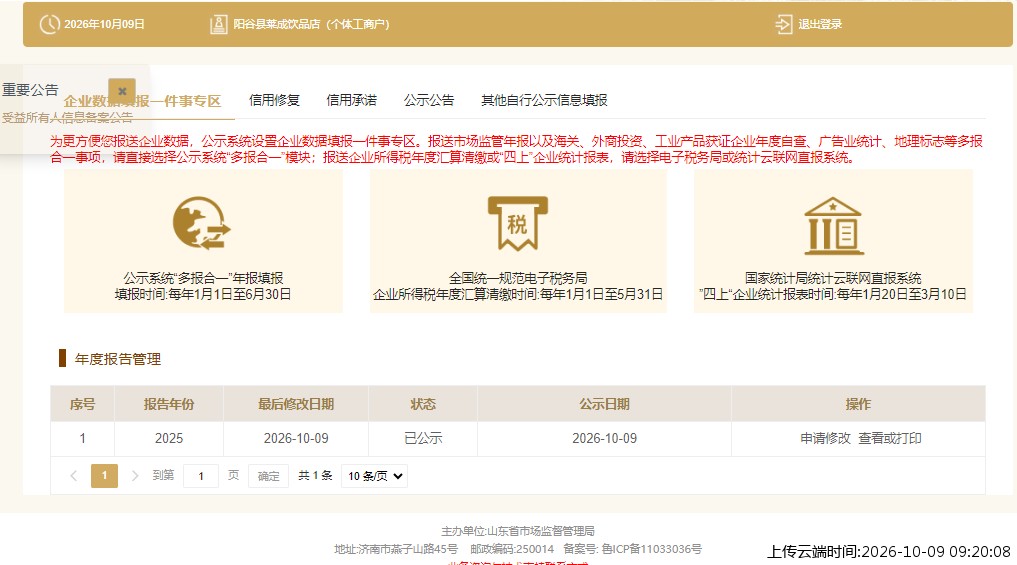Switch to 信用承诺 tab
Viewport: 1017px width, 565px height.
352,100
